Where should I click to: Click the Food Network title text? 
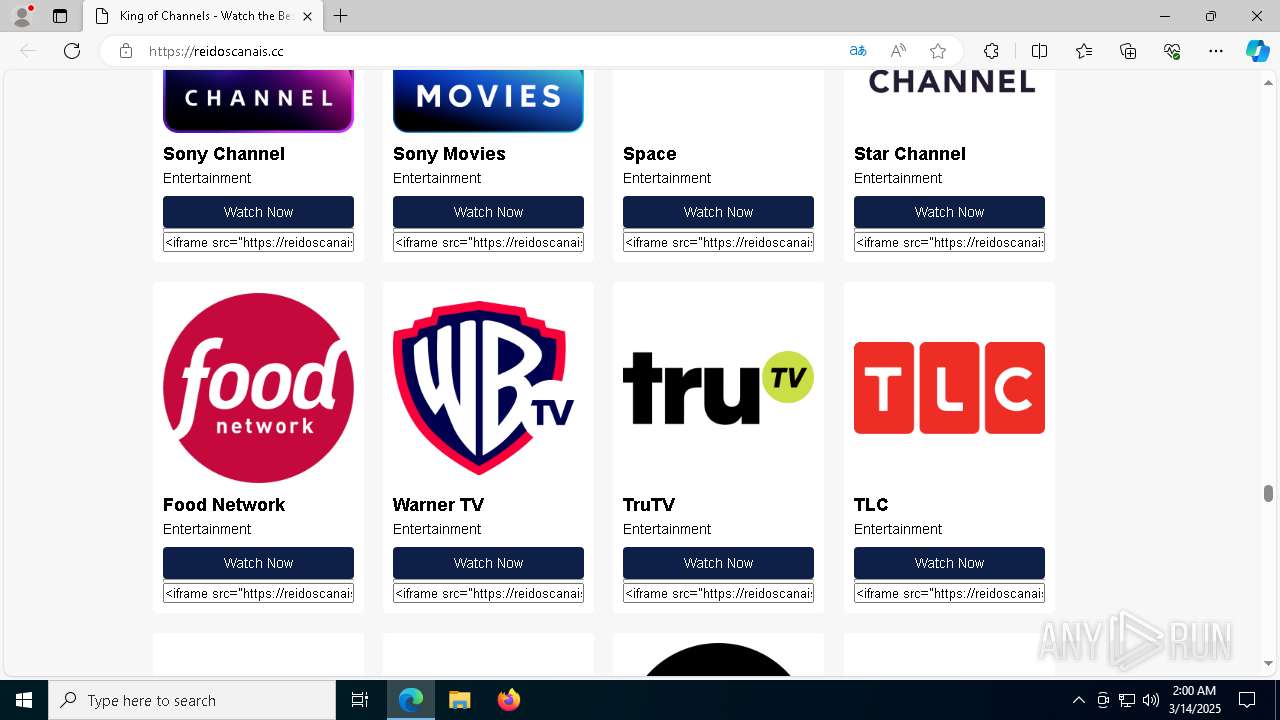click(x=224, y=505)
